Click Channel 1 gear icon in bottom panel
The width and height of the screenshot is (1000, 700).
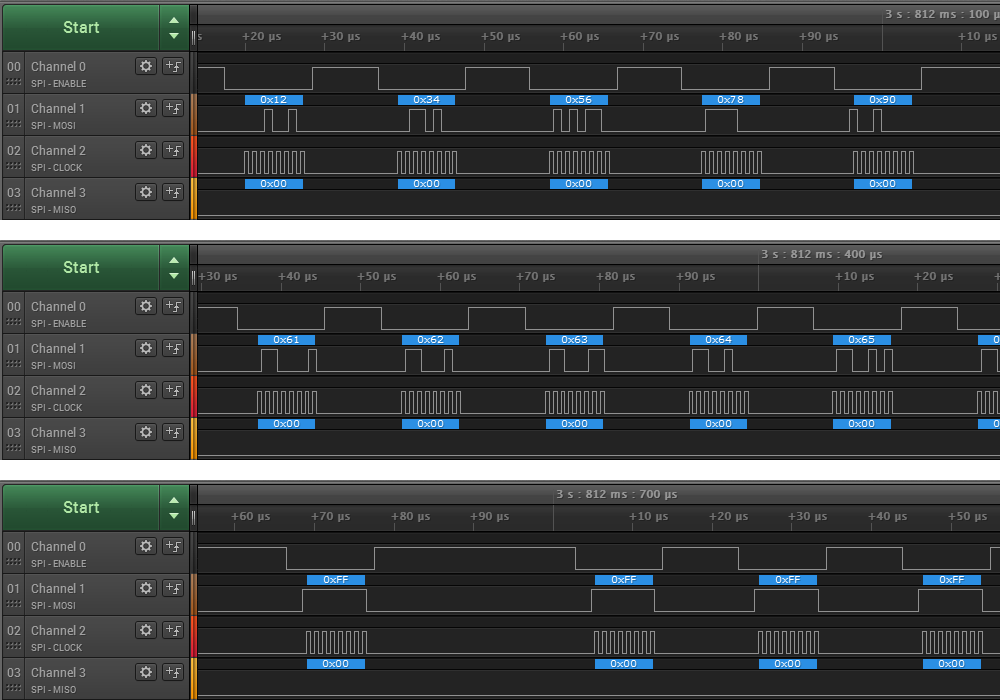pos(146,588)
